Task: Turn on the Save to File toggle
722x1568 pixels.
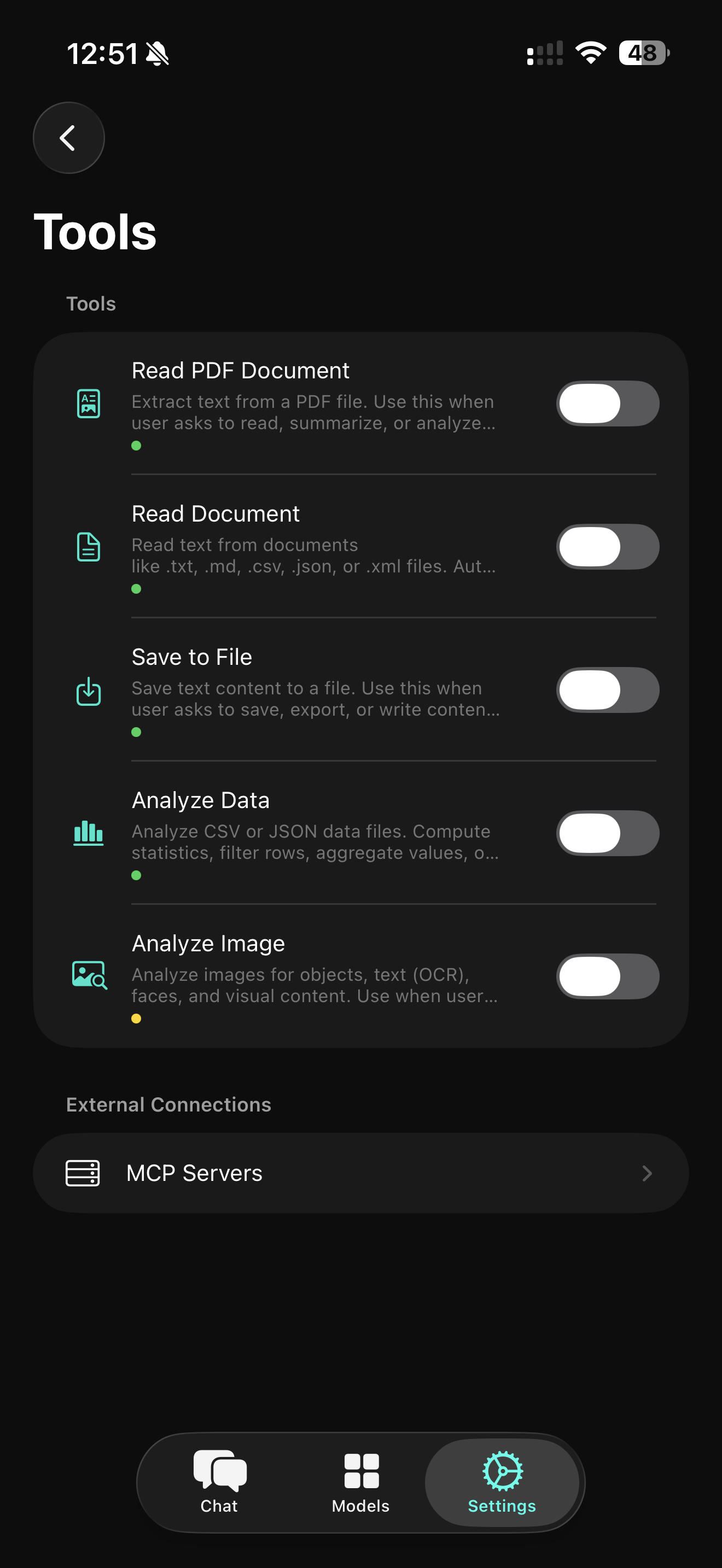Action: (x=607, y=689)
